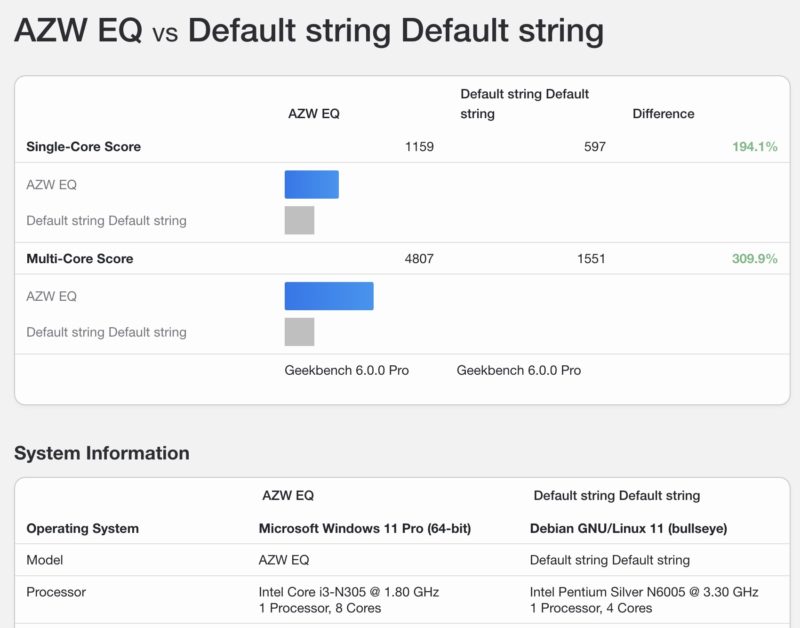Click the Intel Core i3-N305 processor entry
Screen dimensions: 800x628
click(348, 592)
